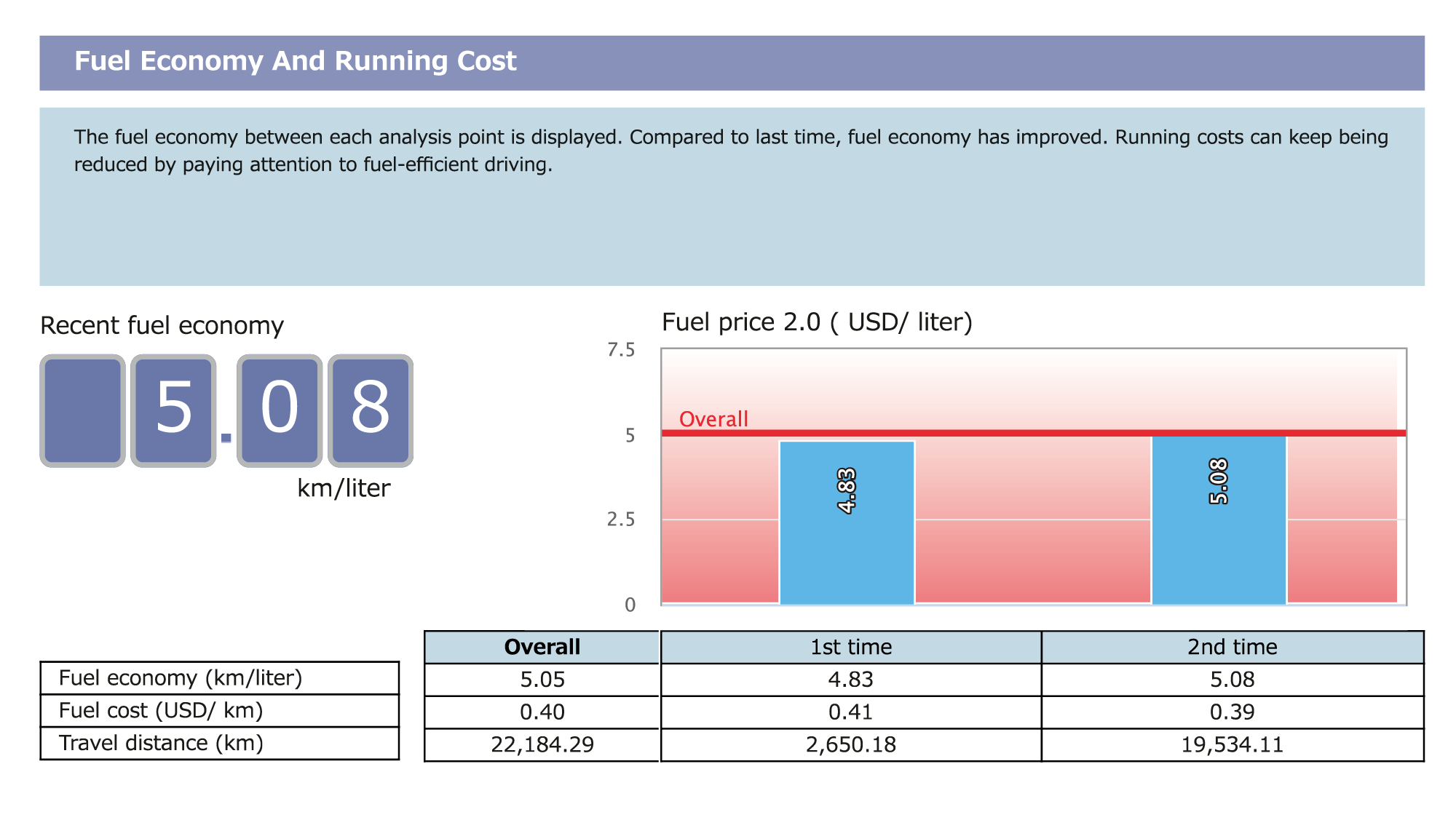Click the 1st time 4.83 bar
The image size is (1456, 828).
(847, 522)
